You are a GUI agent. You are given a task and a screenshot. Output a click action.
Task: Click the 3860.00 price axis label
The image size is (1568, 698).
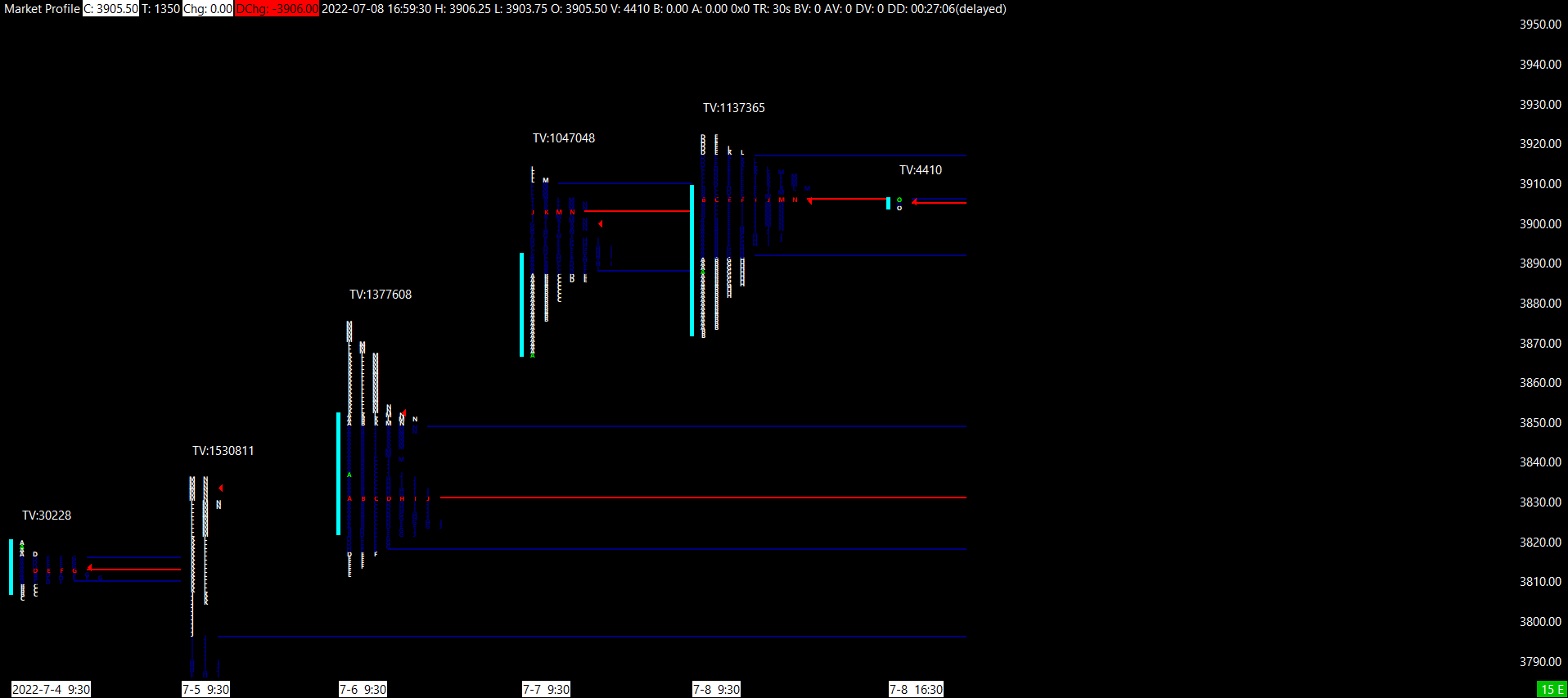pyautogui.click(x=1540, y=383)
